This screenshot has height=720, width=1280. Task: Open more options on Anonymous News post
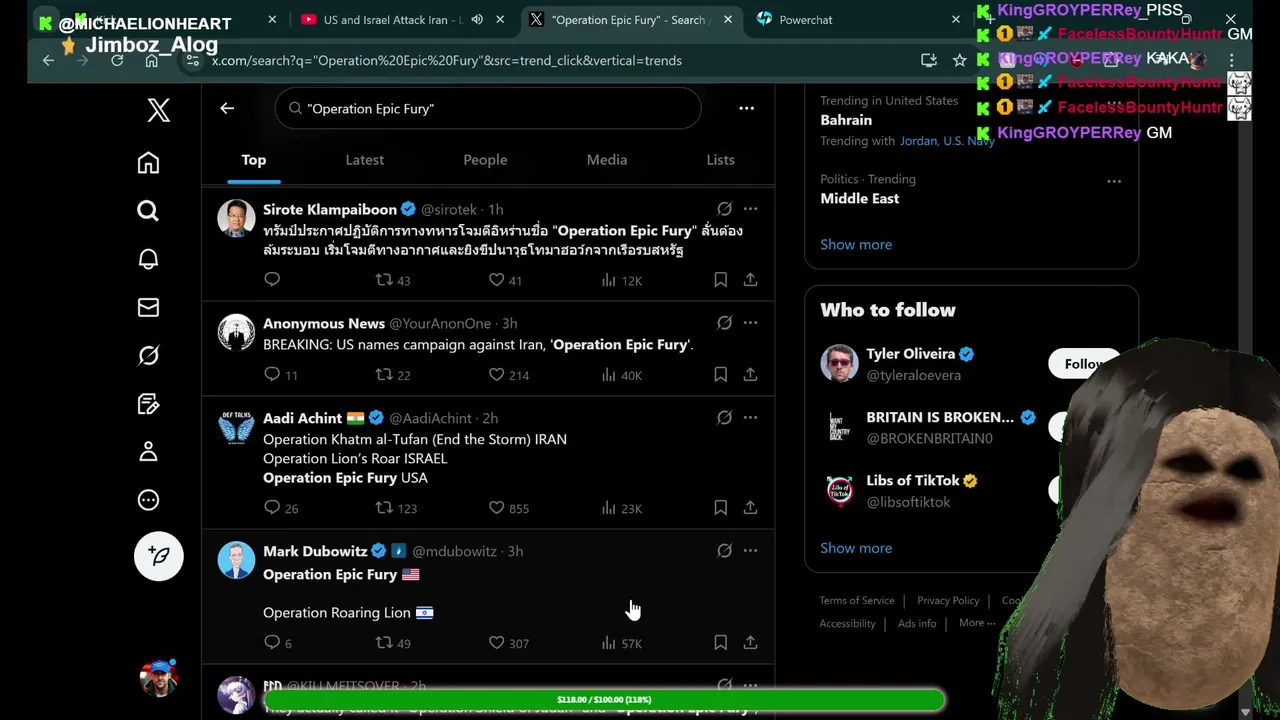point(750,322)
